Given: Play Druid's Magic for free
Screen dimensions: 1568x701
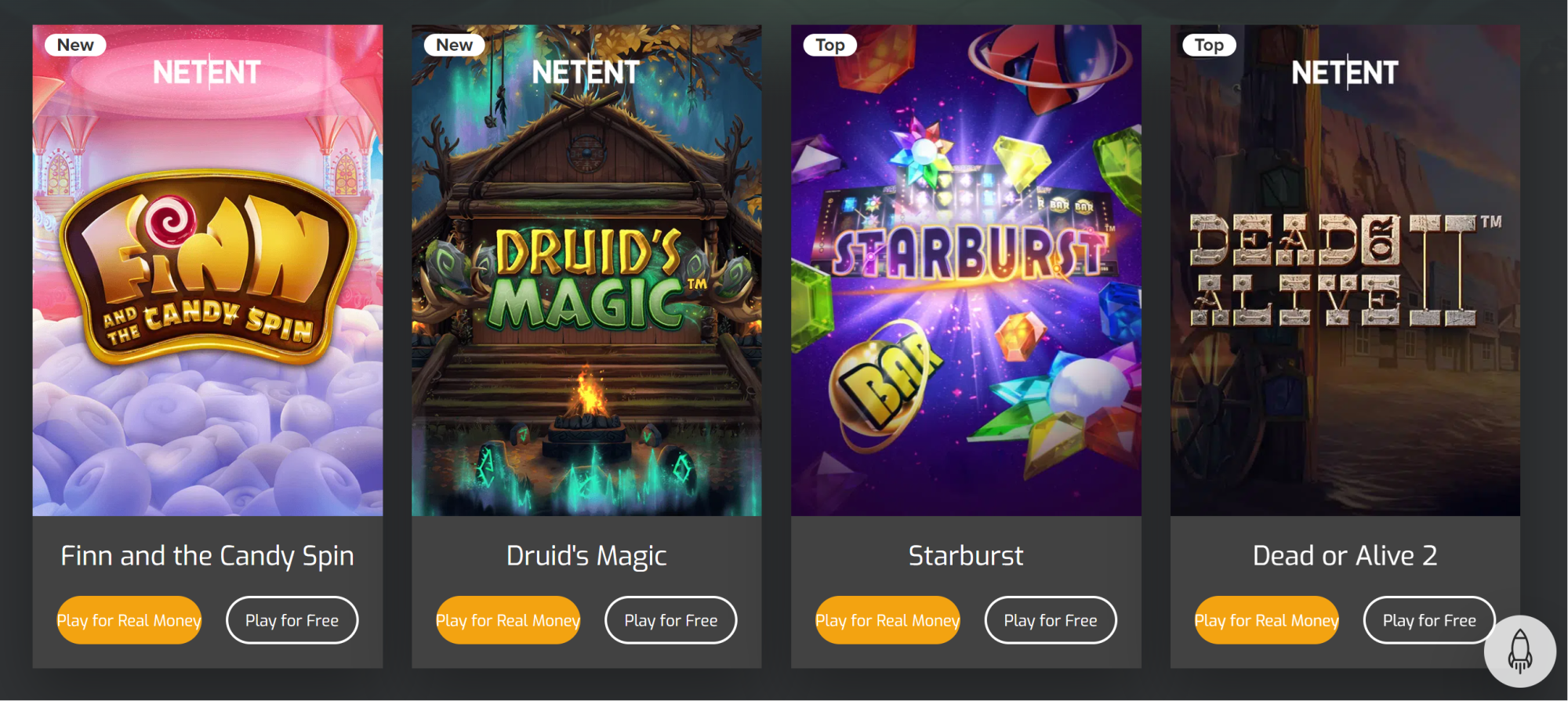Looking at the screenshot, I should pyautogui.click(x=671, y=620).
